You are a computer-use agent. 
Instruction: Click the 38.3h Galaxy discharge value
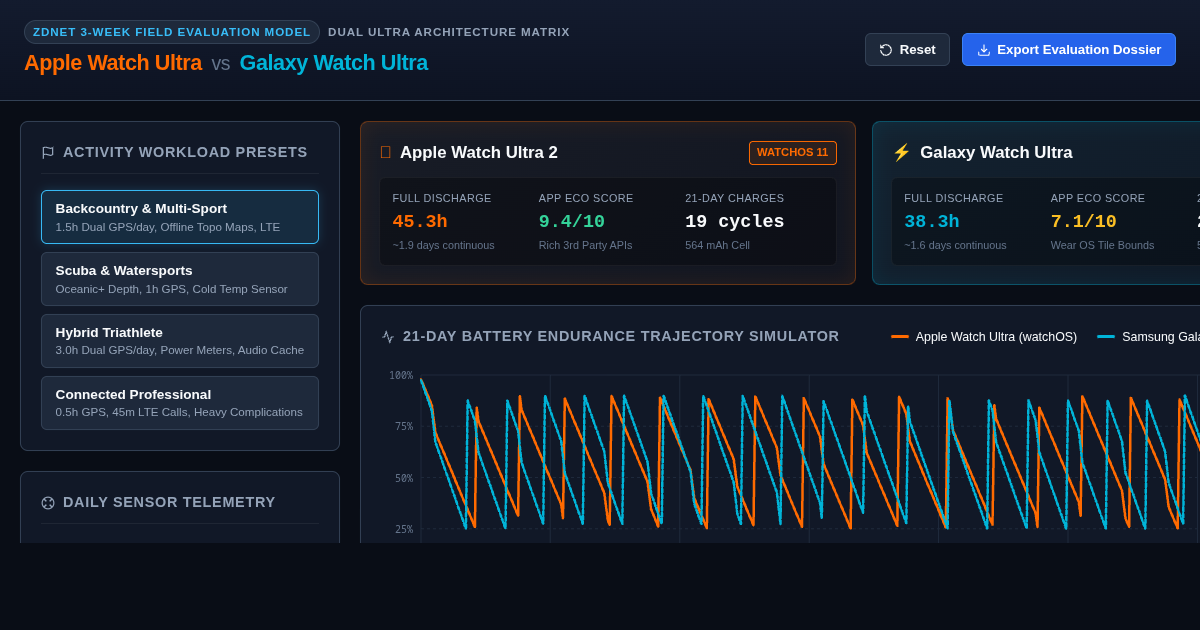coord(932,222)
